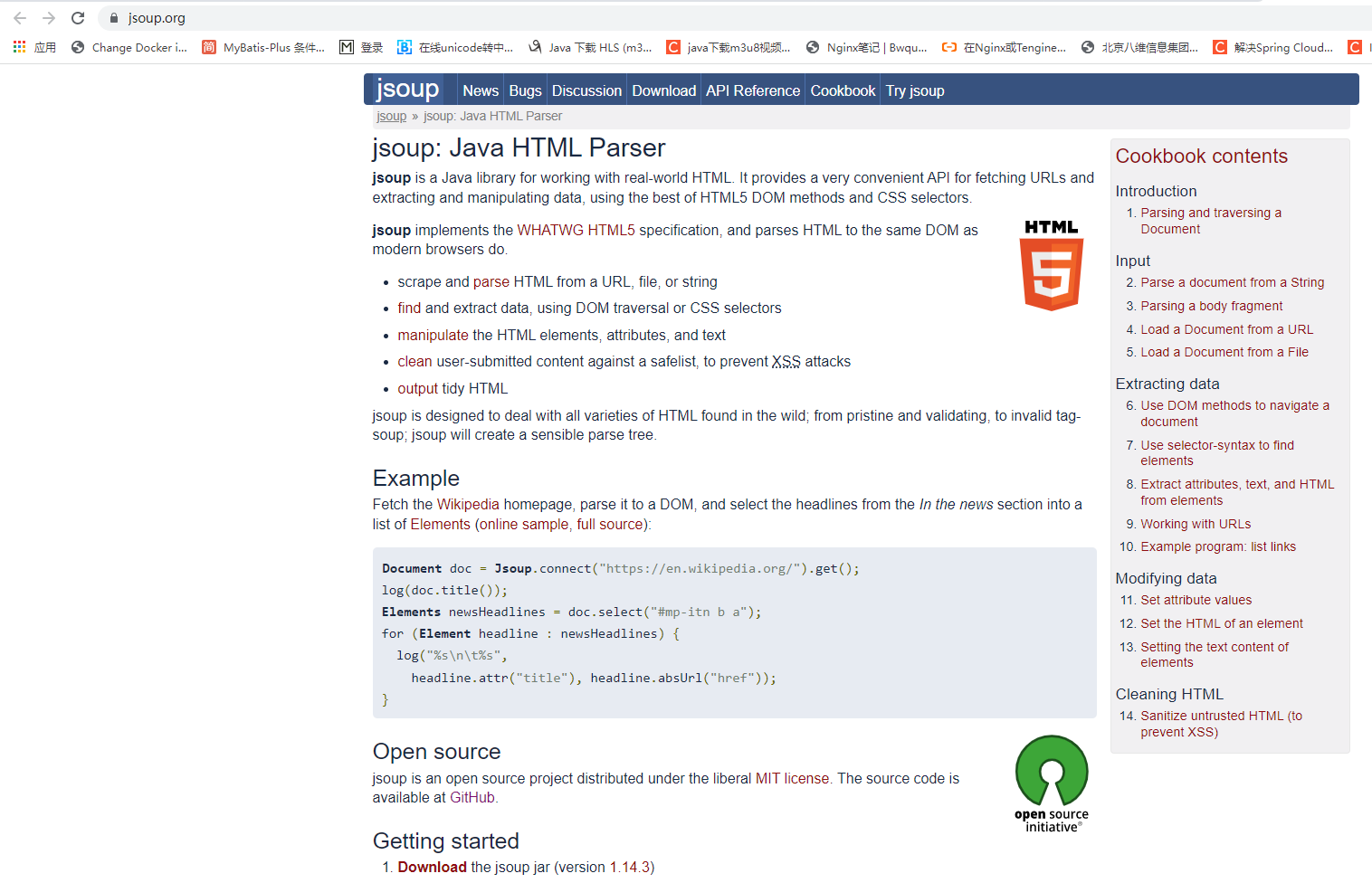Open 'Parsing a body fragment' link
Screen dimensions: 1372x883
1211,306
